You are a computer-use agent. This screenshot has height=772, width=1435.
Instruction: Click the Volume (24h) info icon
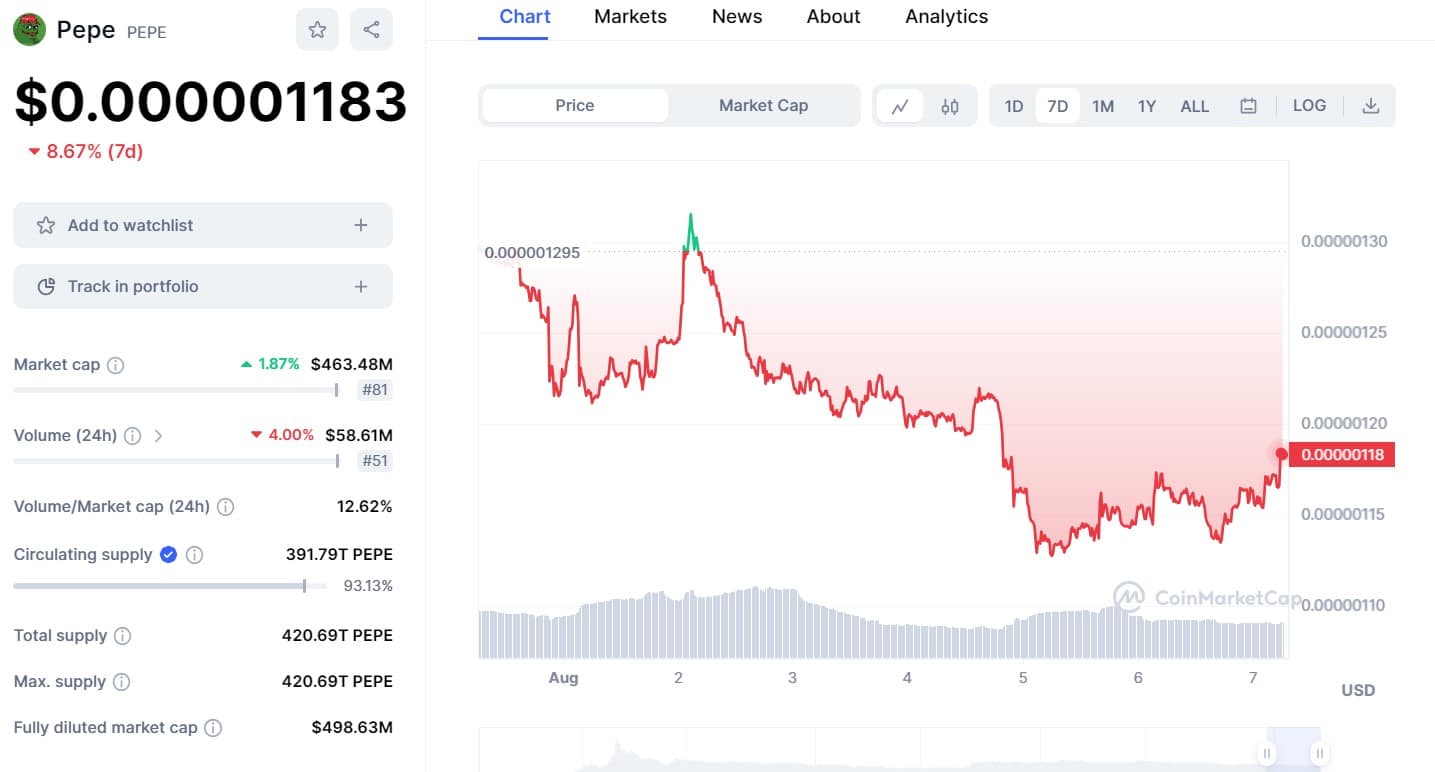tap(132, 436)
